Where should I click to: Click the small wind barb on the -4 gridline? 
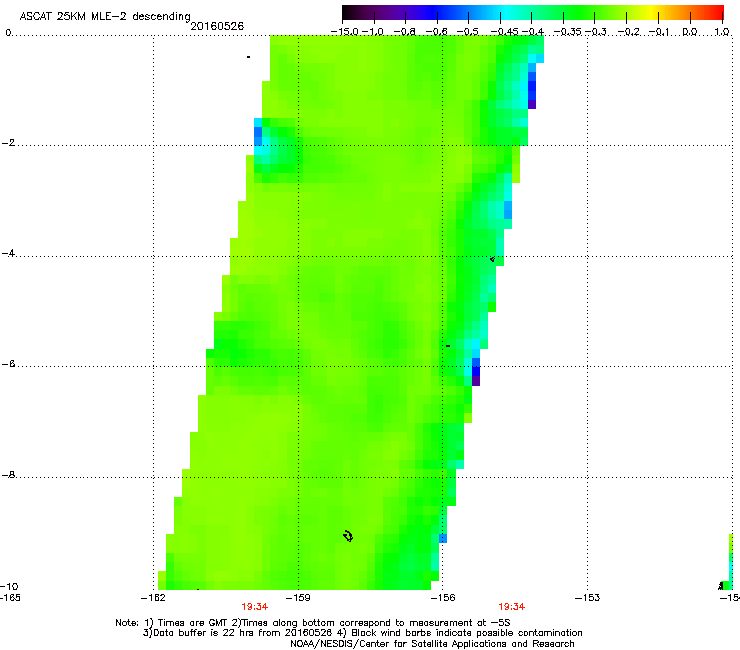pos(492,259)
